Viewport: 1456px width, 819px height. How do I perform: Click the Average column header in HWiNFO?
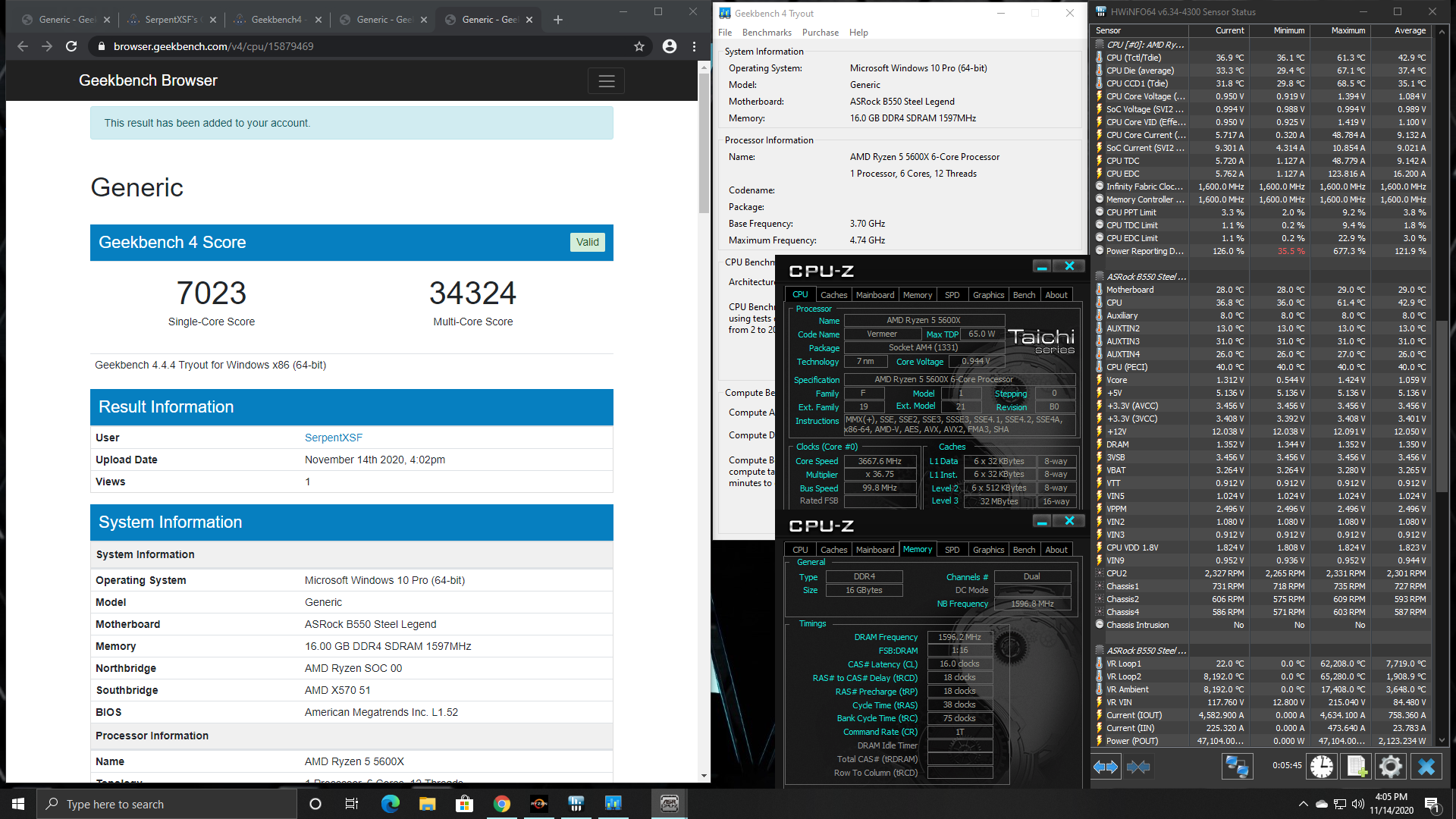coord(1400,31)
